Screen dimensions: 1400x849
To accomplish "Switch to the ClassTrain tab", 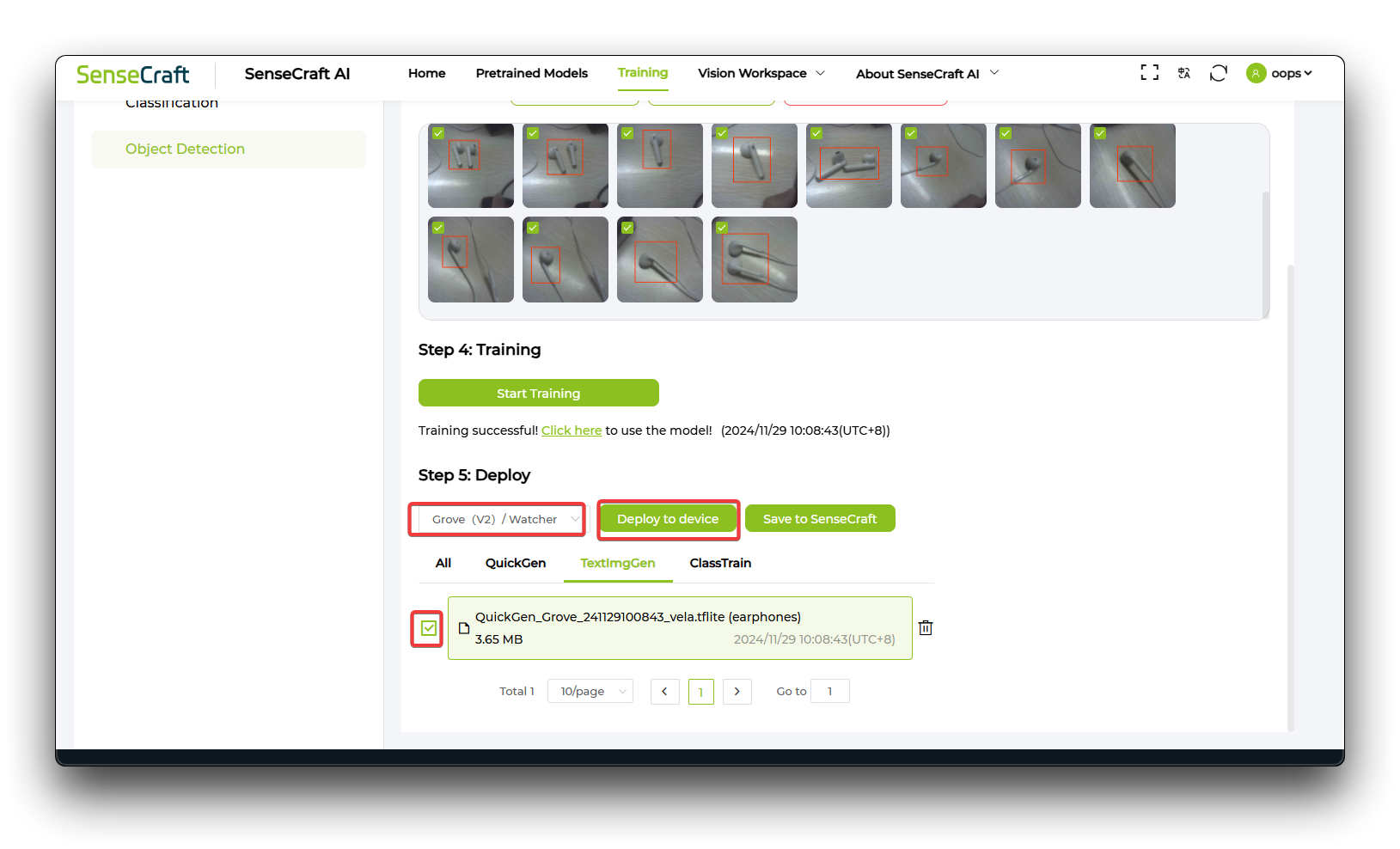I will pos(720,563).
